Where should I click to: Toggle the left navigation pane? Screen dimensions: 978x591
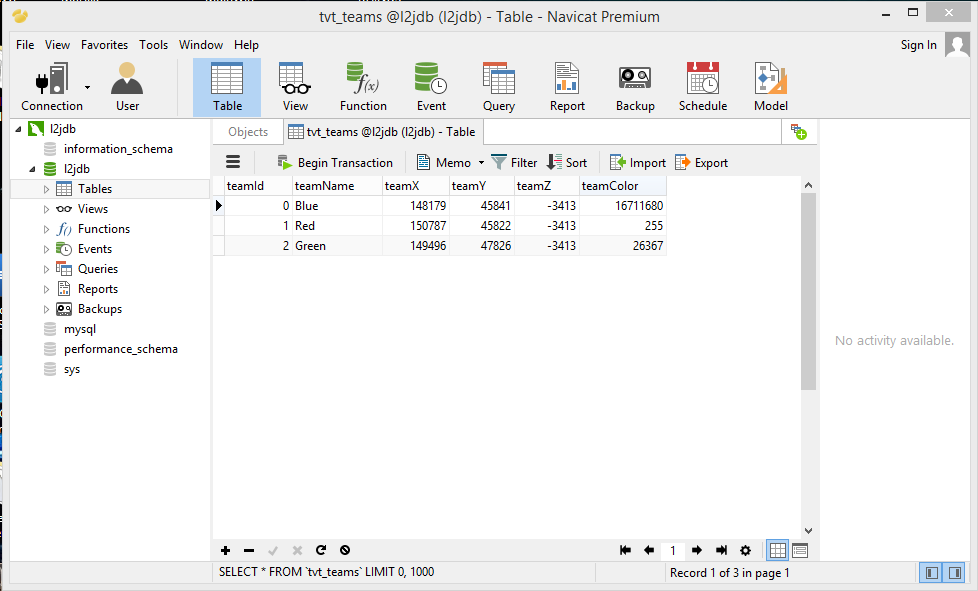(932, 572)
